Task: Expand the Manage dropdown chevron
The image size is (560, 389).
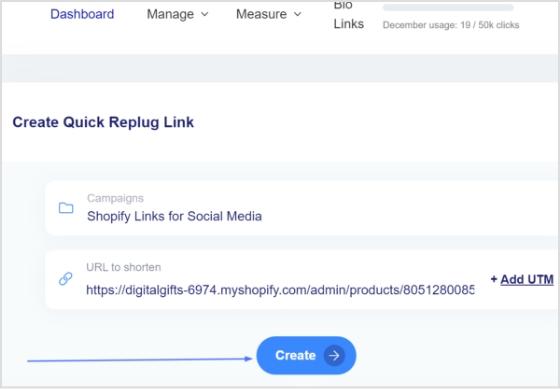Action: coord(204,14)
